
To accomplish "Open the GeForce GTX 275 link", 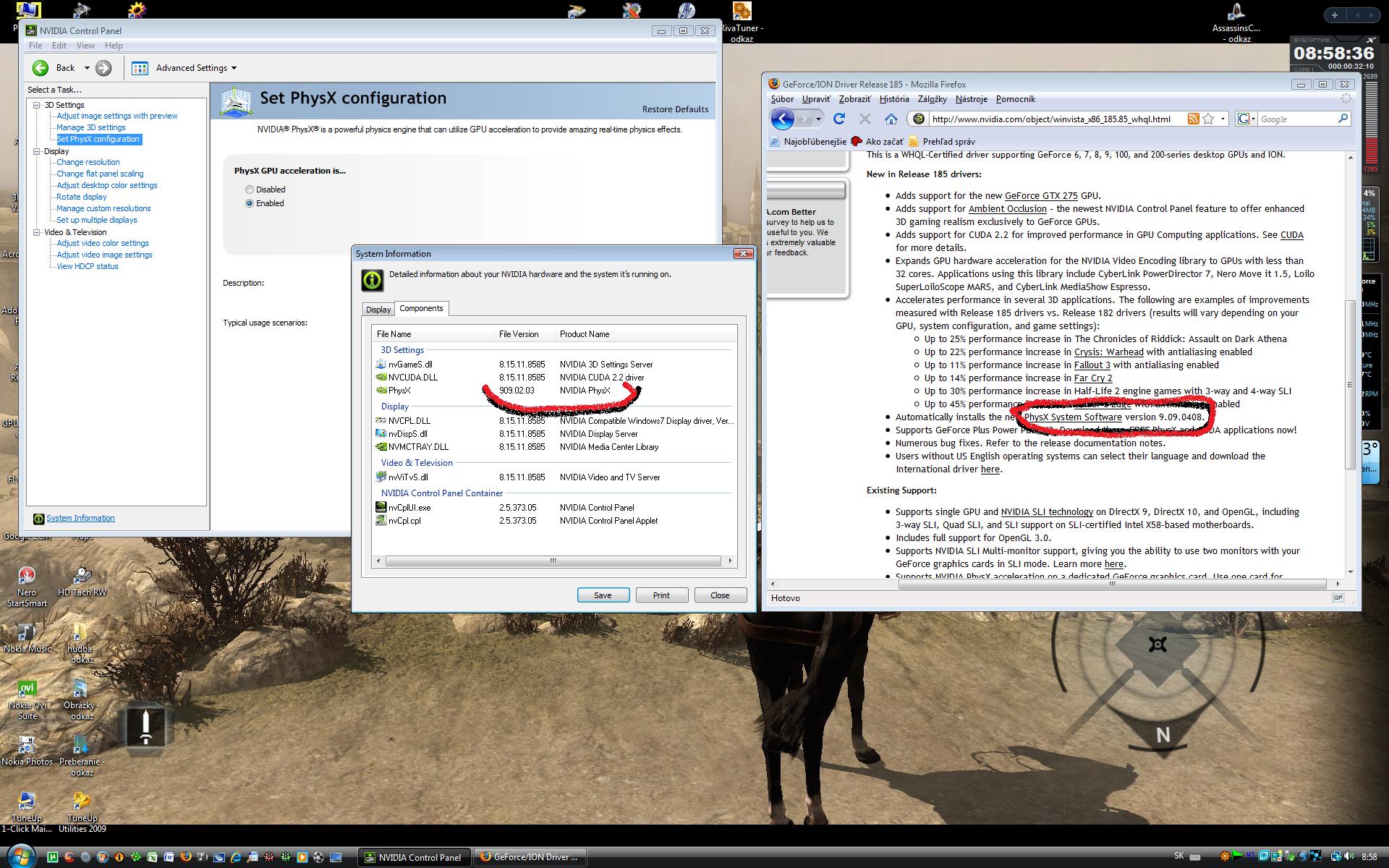I will point(1040,195).
